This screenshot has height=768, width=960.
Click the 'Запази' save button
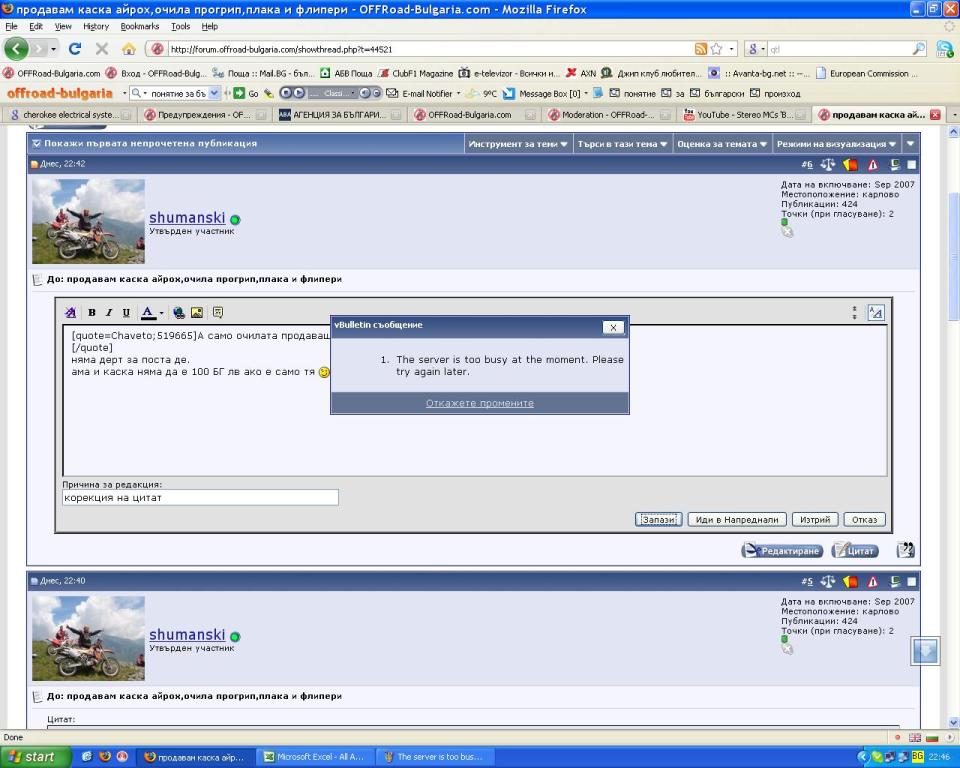[x=658, y=520]
